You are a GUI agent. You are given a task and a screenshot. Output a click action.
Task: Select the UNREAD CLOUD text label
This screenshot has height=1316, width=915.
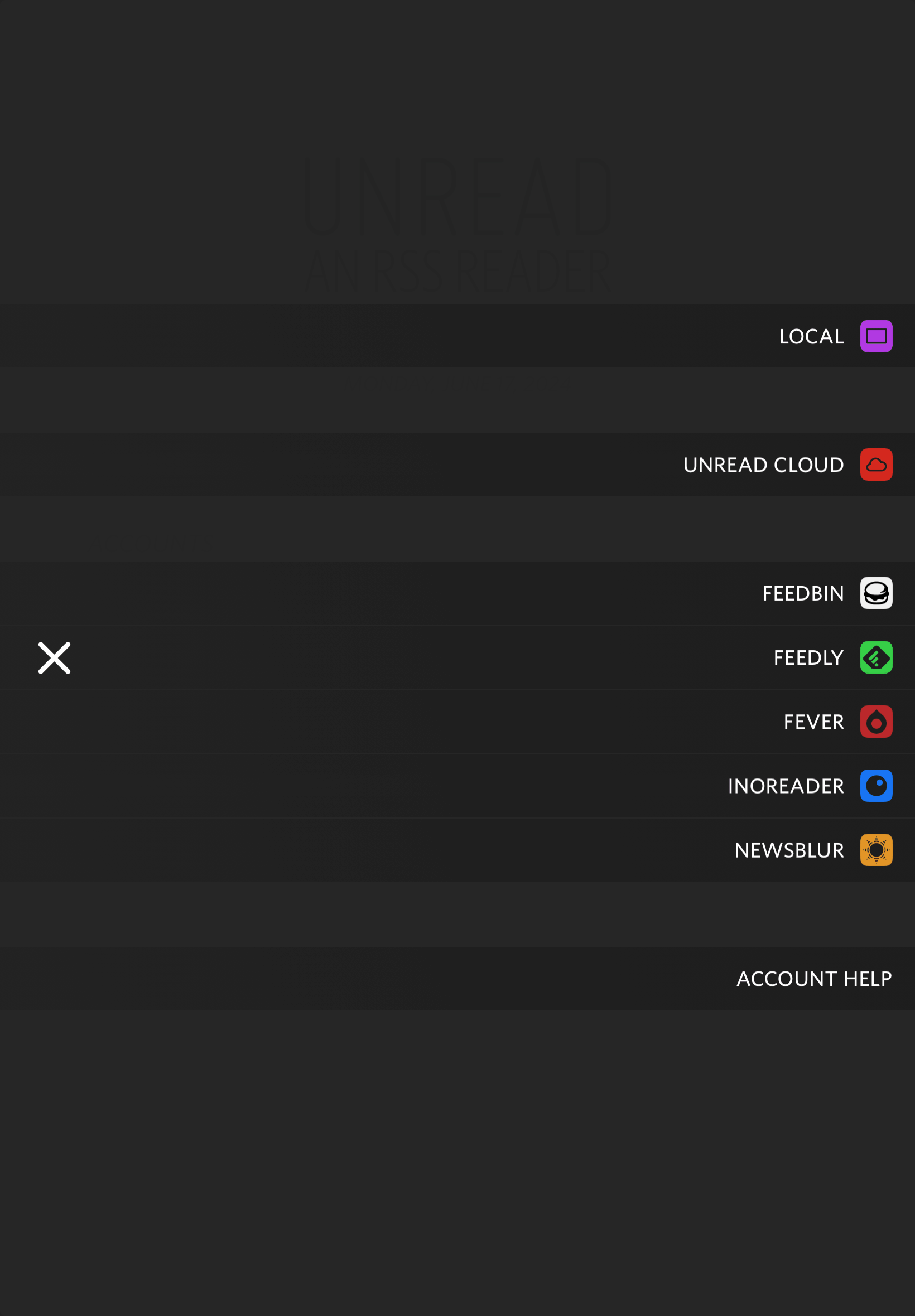click(x=763, y=465)
